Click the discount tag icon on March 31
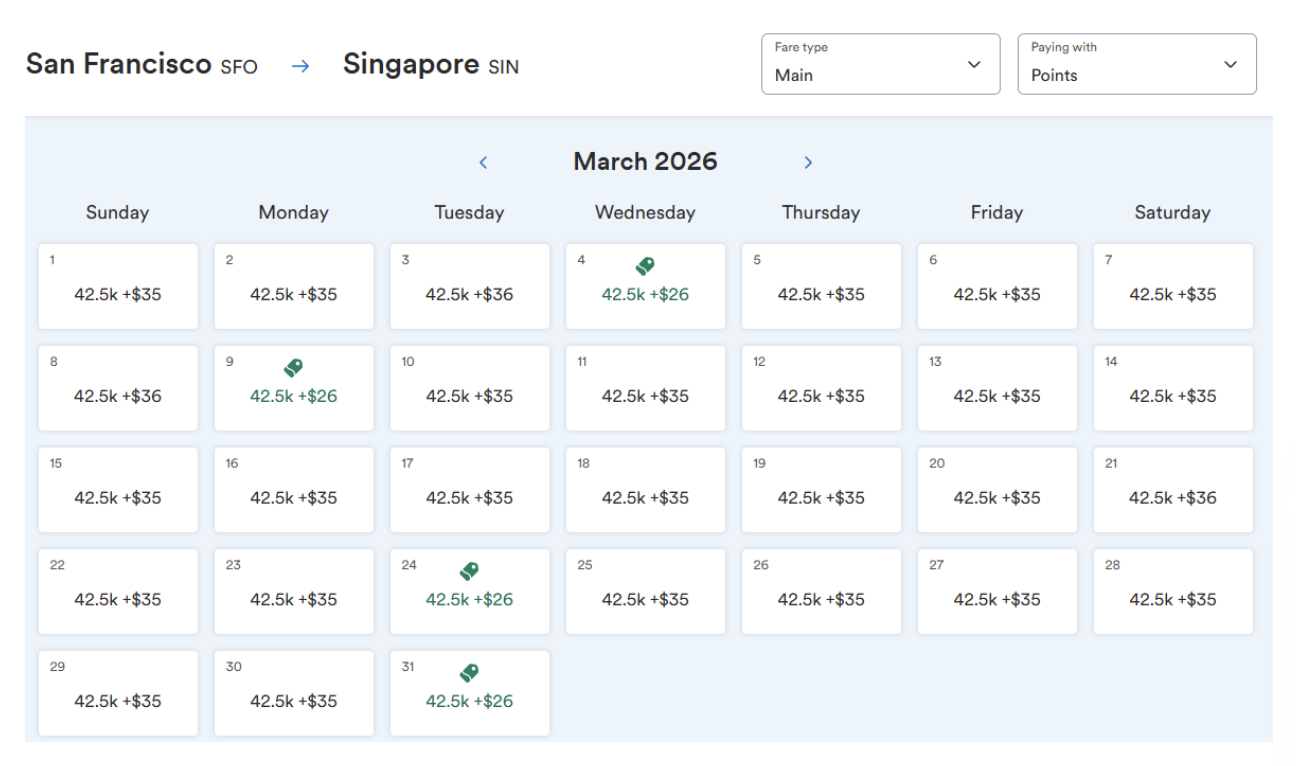Screen dimensions: 1296x766 pos(469,673)
